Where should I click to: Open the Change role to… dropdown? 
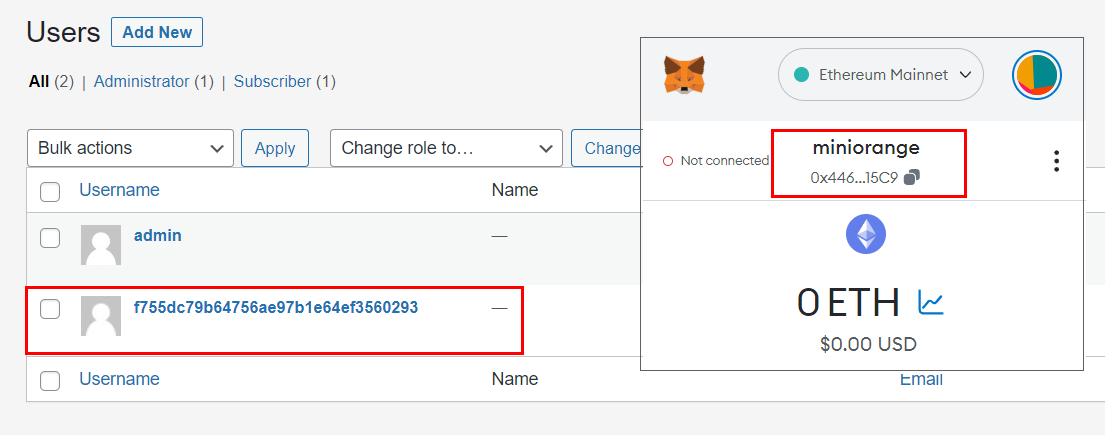446,148
